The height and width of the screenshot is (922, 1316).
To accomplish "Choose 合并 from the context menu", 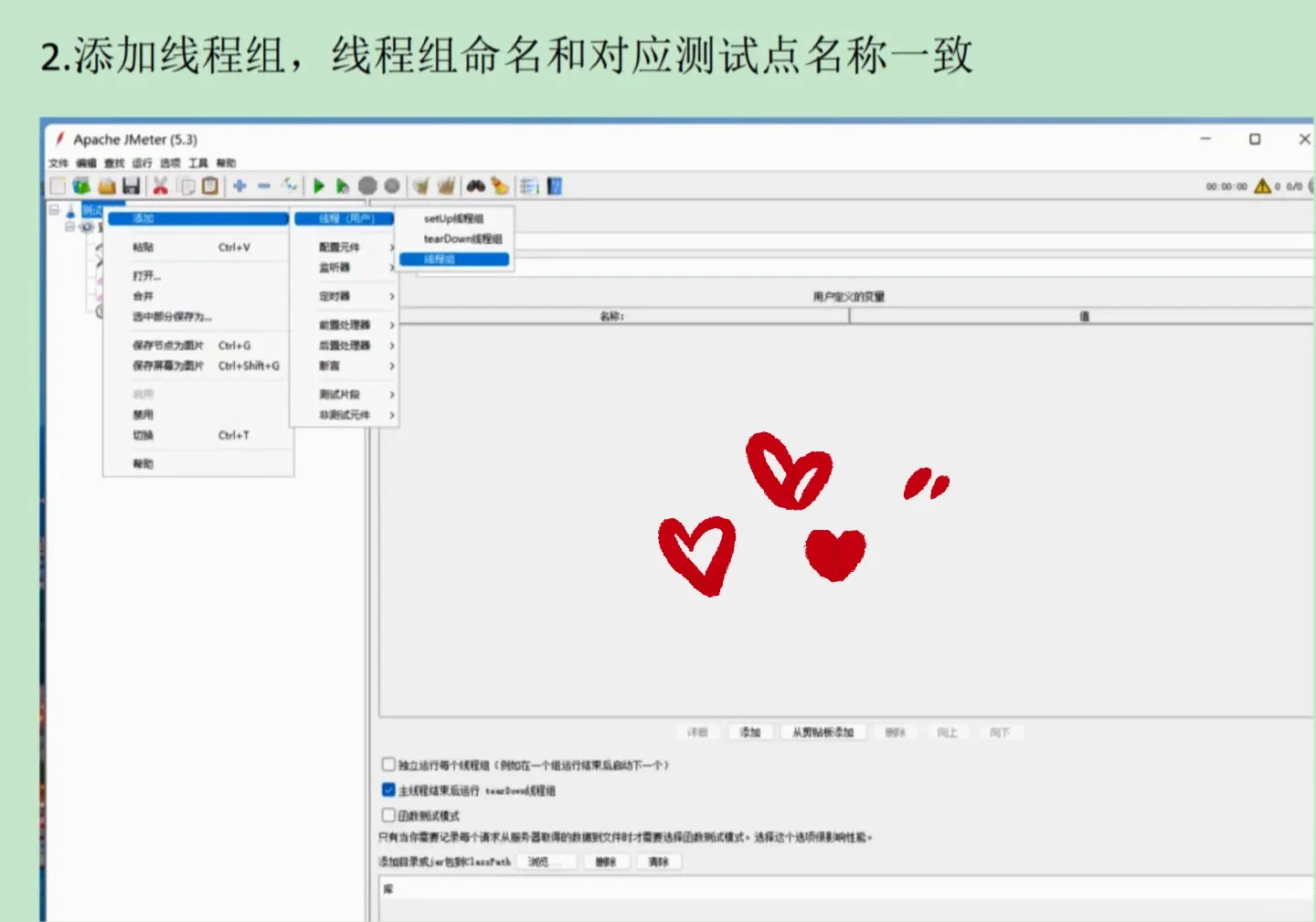I will (x=198, y=296).
